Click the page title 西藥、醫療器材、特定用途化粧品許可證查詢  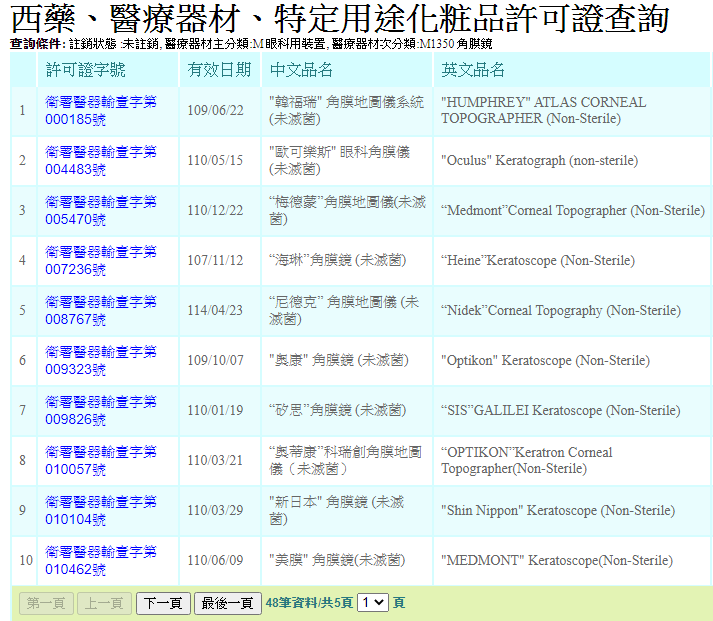click(x=339, y=19)
